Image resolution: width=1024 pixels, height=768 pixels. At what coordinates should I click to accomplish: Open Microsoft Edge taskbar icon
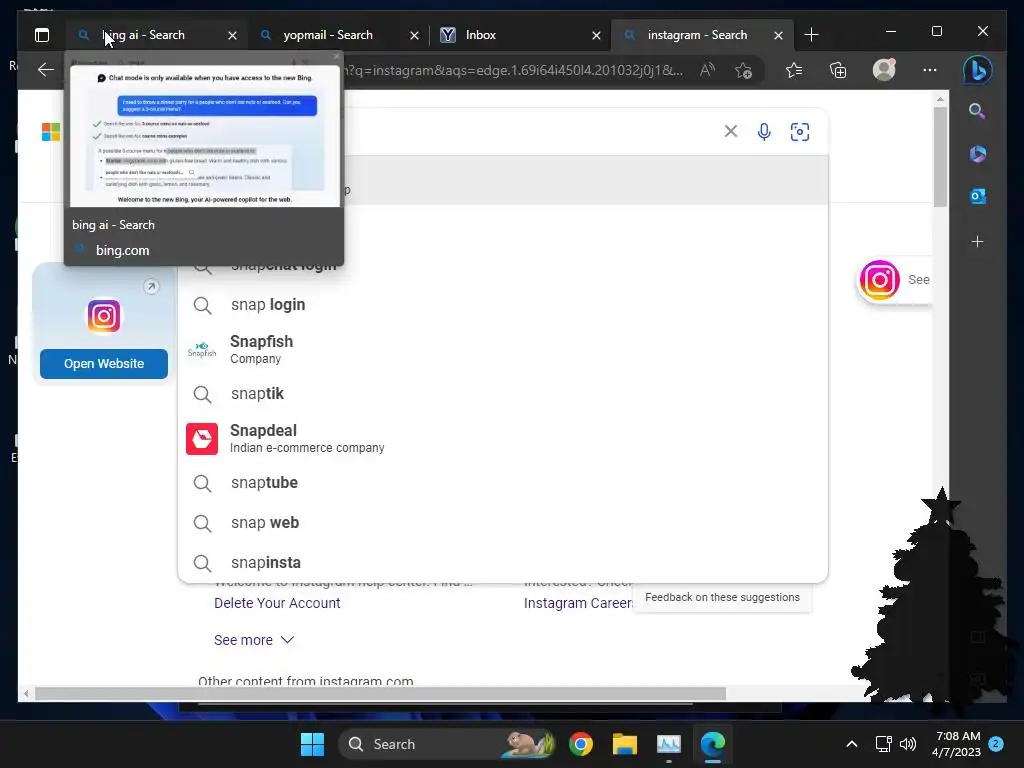tap(713, 744)
